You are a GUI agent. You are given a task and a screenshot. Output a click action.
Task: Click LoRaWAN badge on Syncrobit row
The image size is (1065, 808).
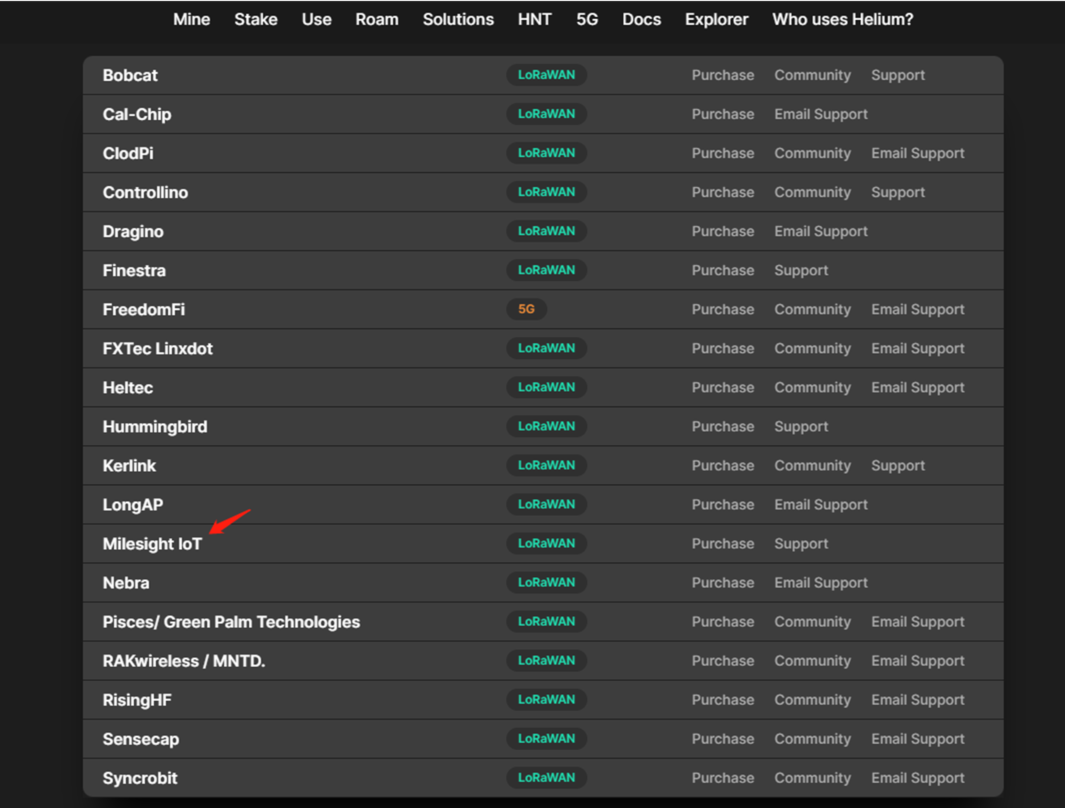click(x=547, y=777)
